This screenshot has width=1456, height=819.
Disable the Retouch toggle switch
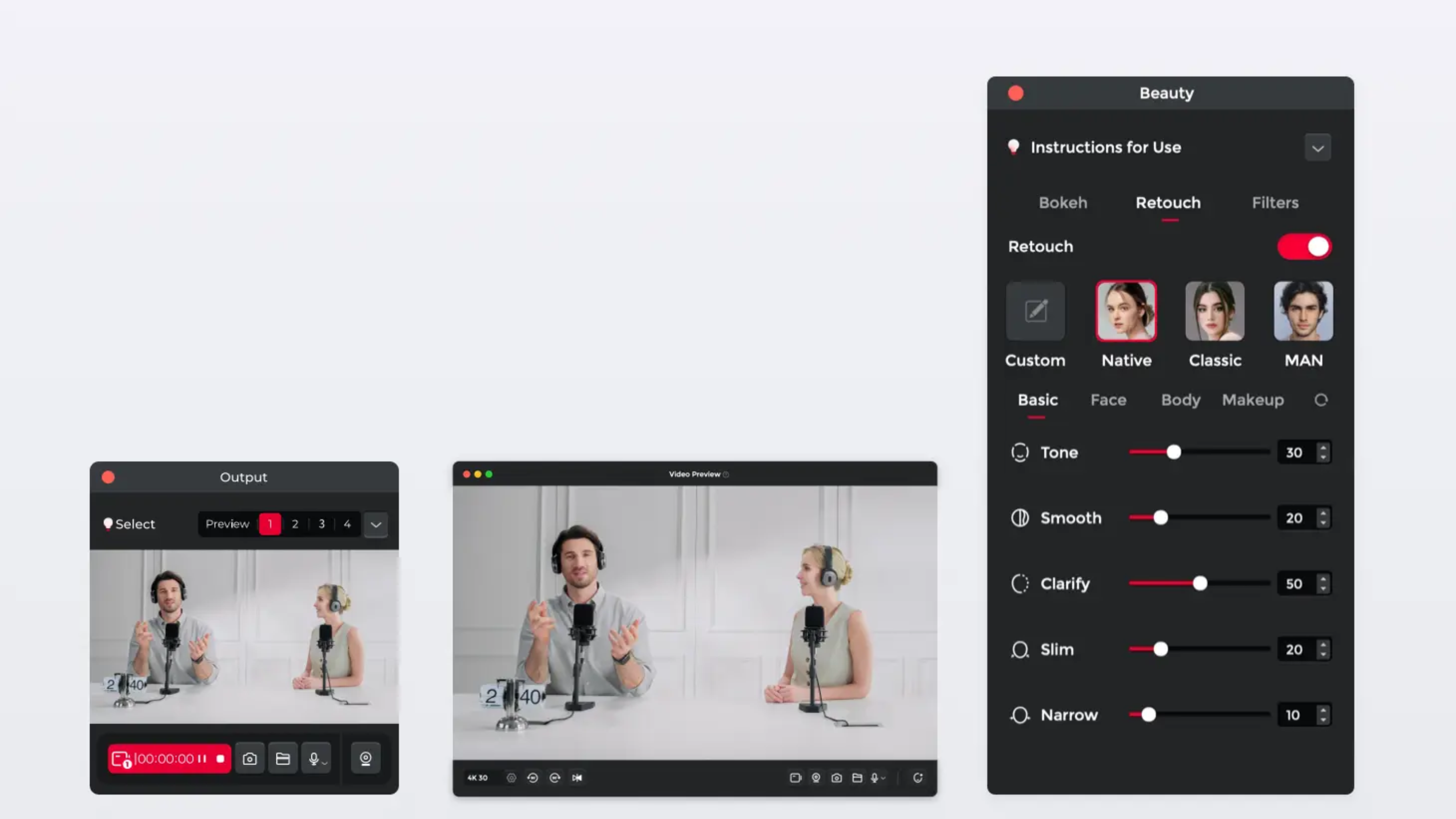1304,246
